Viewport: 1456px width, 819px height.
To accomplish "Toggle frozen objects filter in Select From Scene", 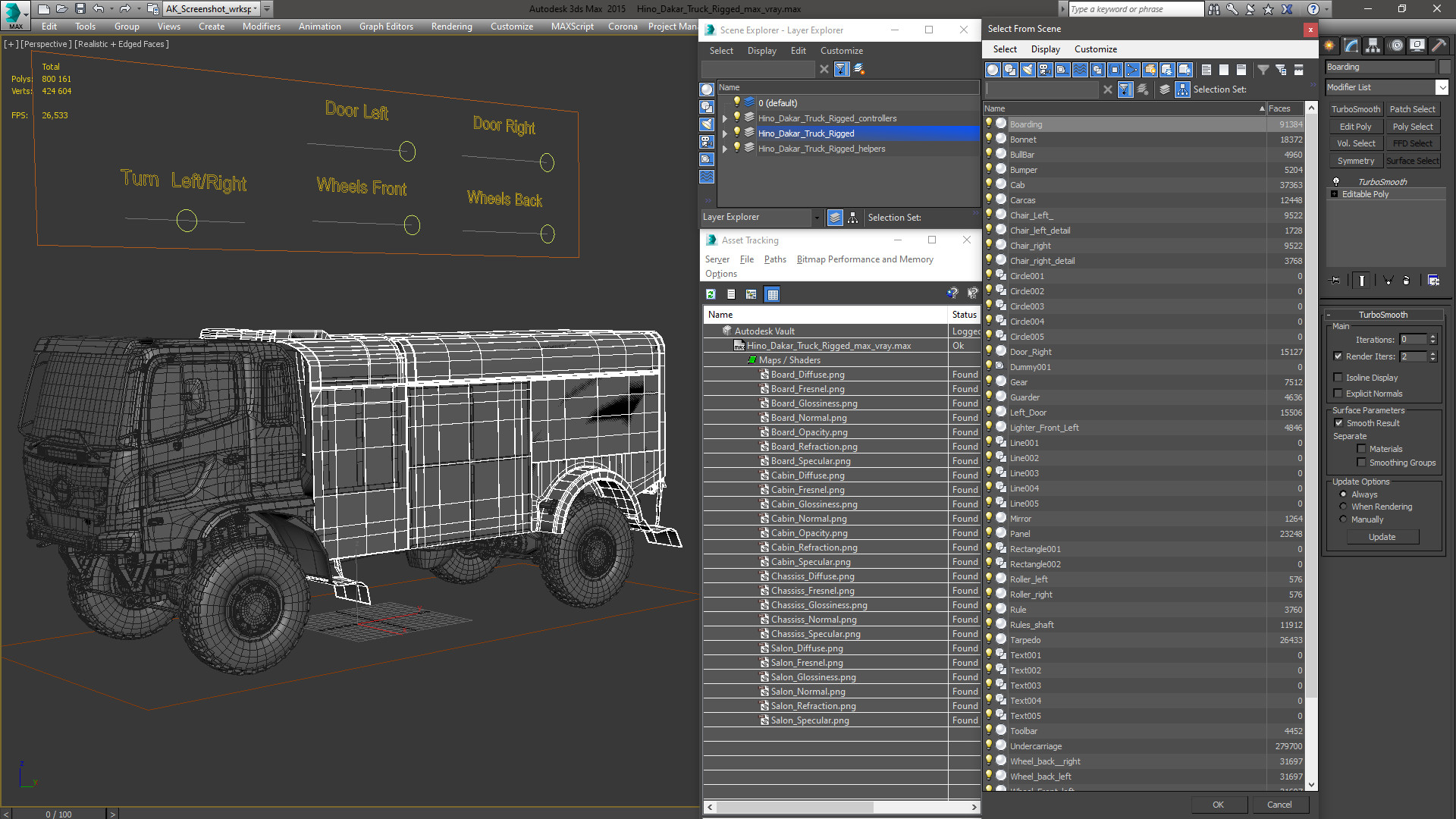I will click(1167, 70).
